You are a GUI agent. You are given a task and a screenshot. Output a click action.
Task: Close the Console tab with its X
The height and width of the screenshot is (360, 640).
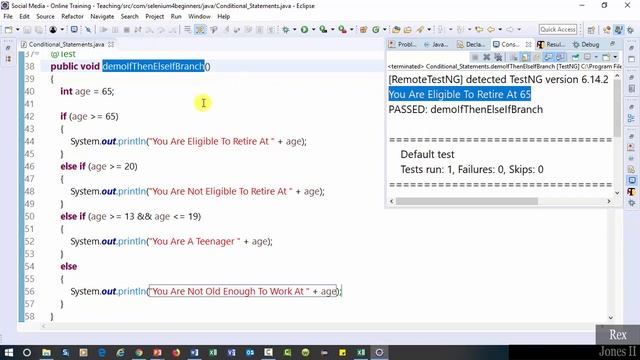pyautogui.click(x=528, y=44)
